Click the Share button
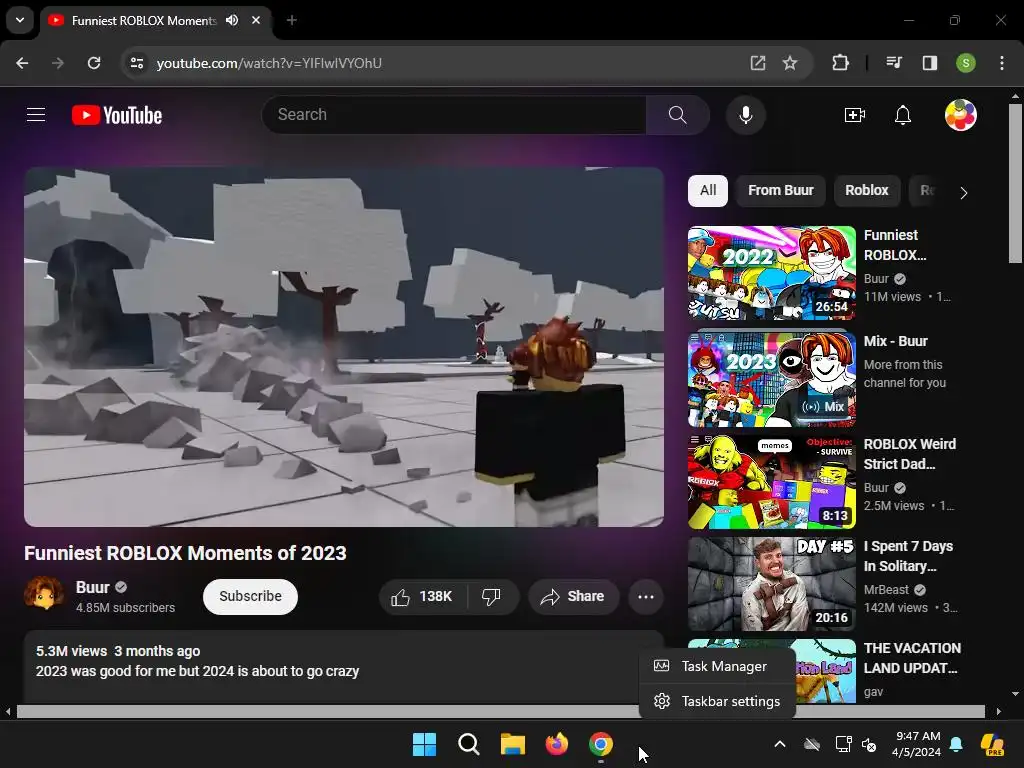 click(x=573, y=596)
